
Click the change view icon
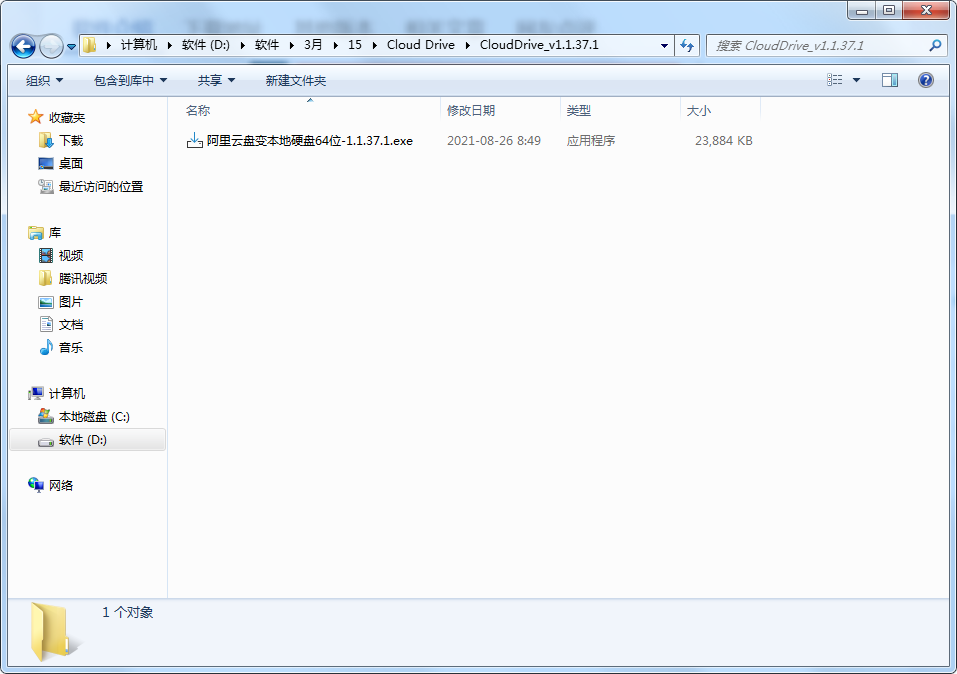[834, 80]
